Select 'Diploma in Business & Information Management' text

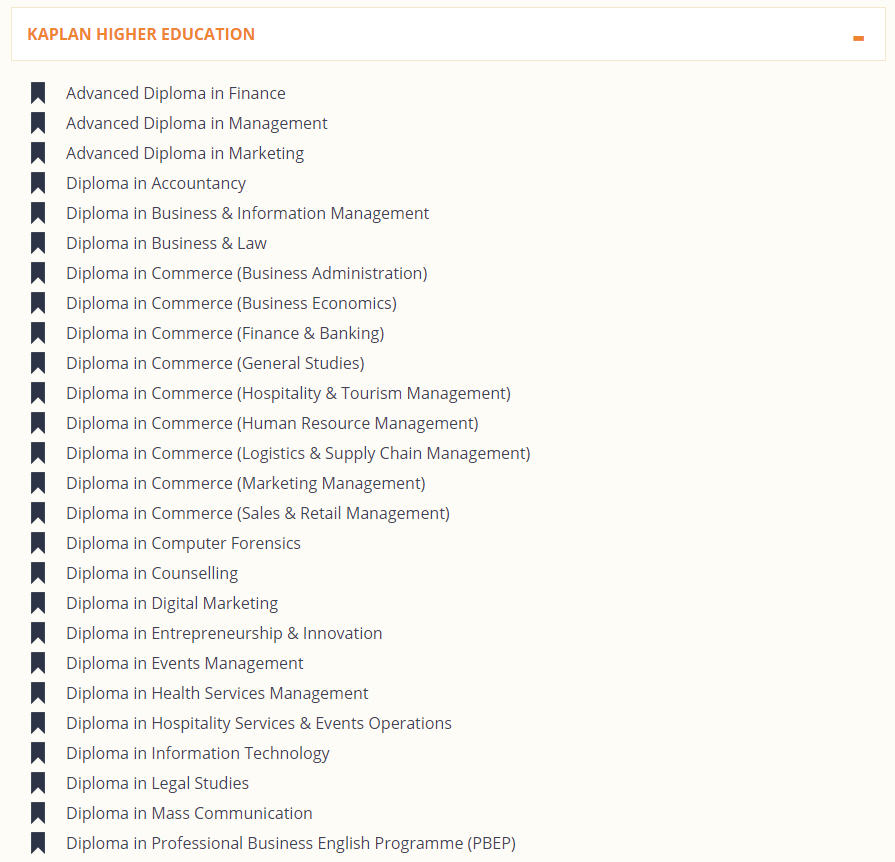click(x=247, y=213)
